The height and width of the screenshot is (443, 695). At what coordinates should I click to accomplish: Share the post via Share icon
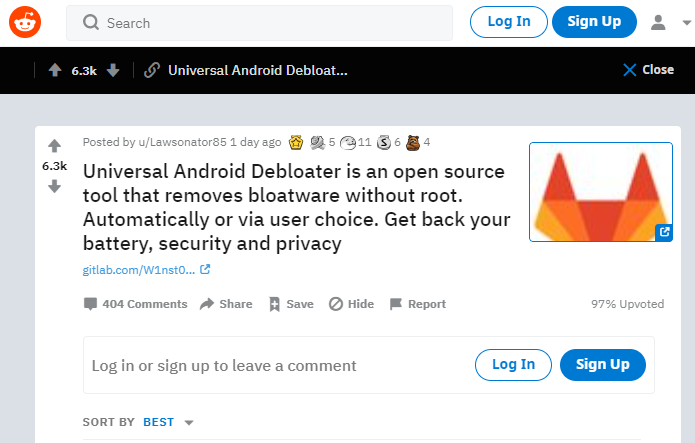click(x=226, y=304)
